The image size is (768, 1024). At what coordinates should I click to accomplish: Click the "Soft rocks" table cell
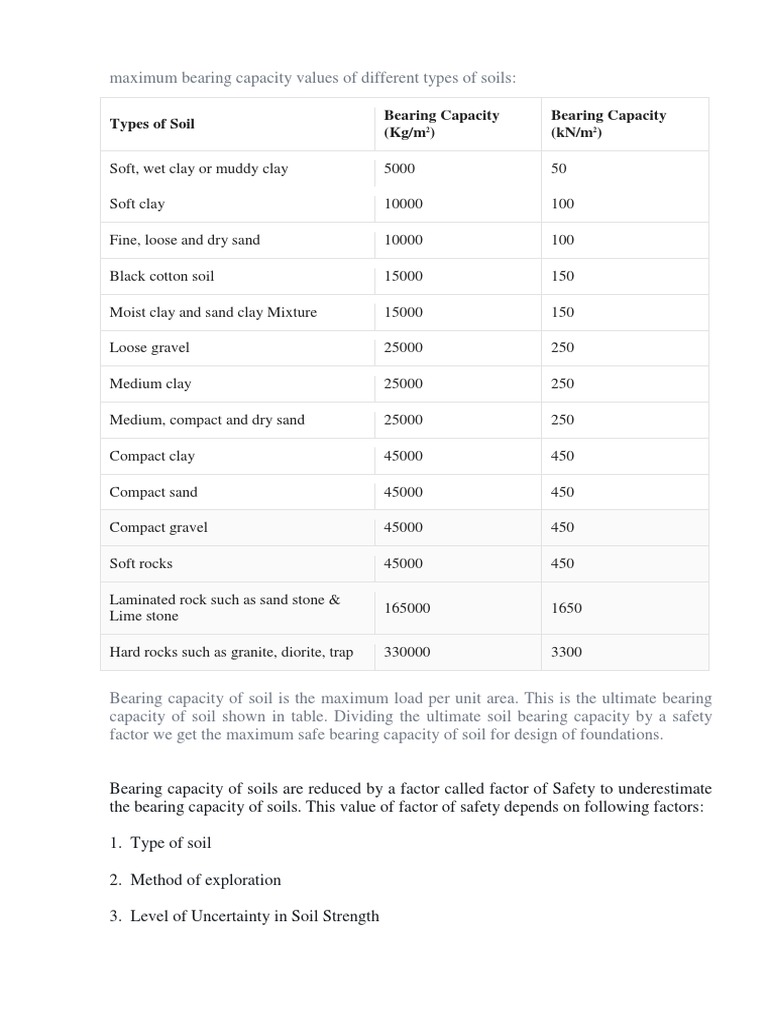pos(141,563)
